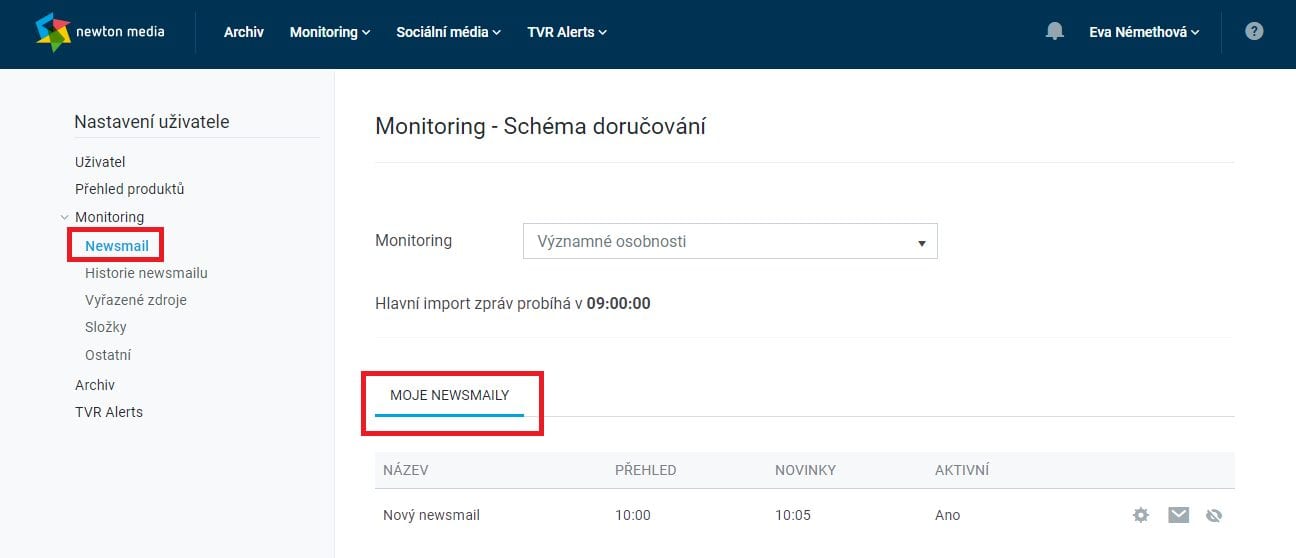Toggle visibility eye of Nový newsmail
Image resolution: width=1296 pixels, height=558 pixels.
coord(1215,516)
